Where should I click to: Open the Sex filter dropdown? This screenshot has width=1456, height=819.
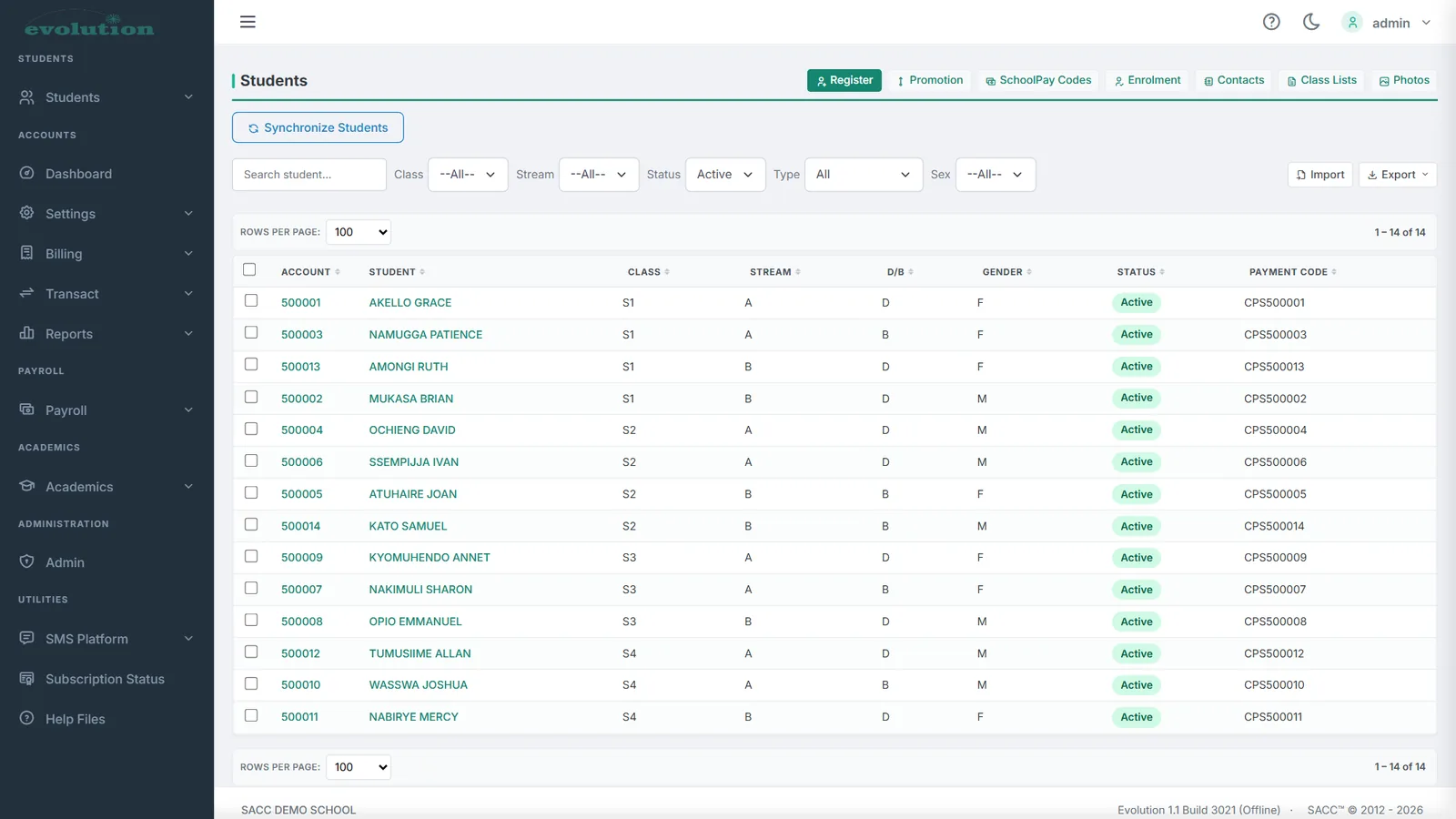[x=996, y=175]
